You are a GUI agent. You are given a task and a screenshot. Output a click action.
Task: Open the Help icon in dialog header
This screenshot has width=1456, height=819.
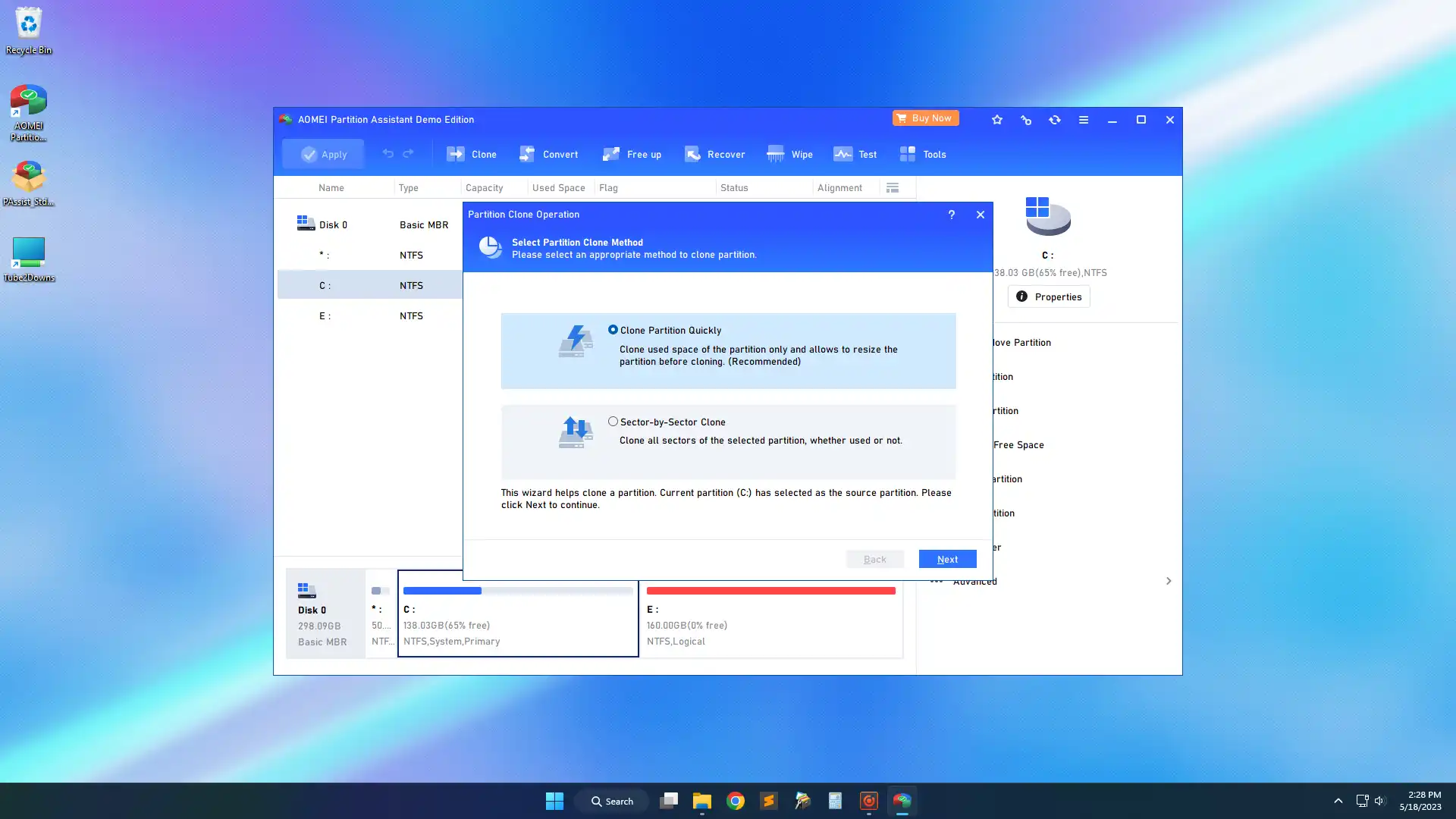[x=951, y=214]
